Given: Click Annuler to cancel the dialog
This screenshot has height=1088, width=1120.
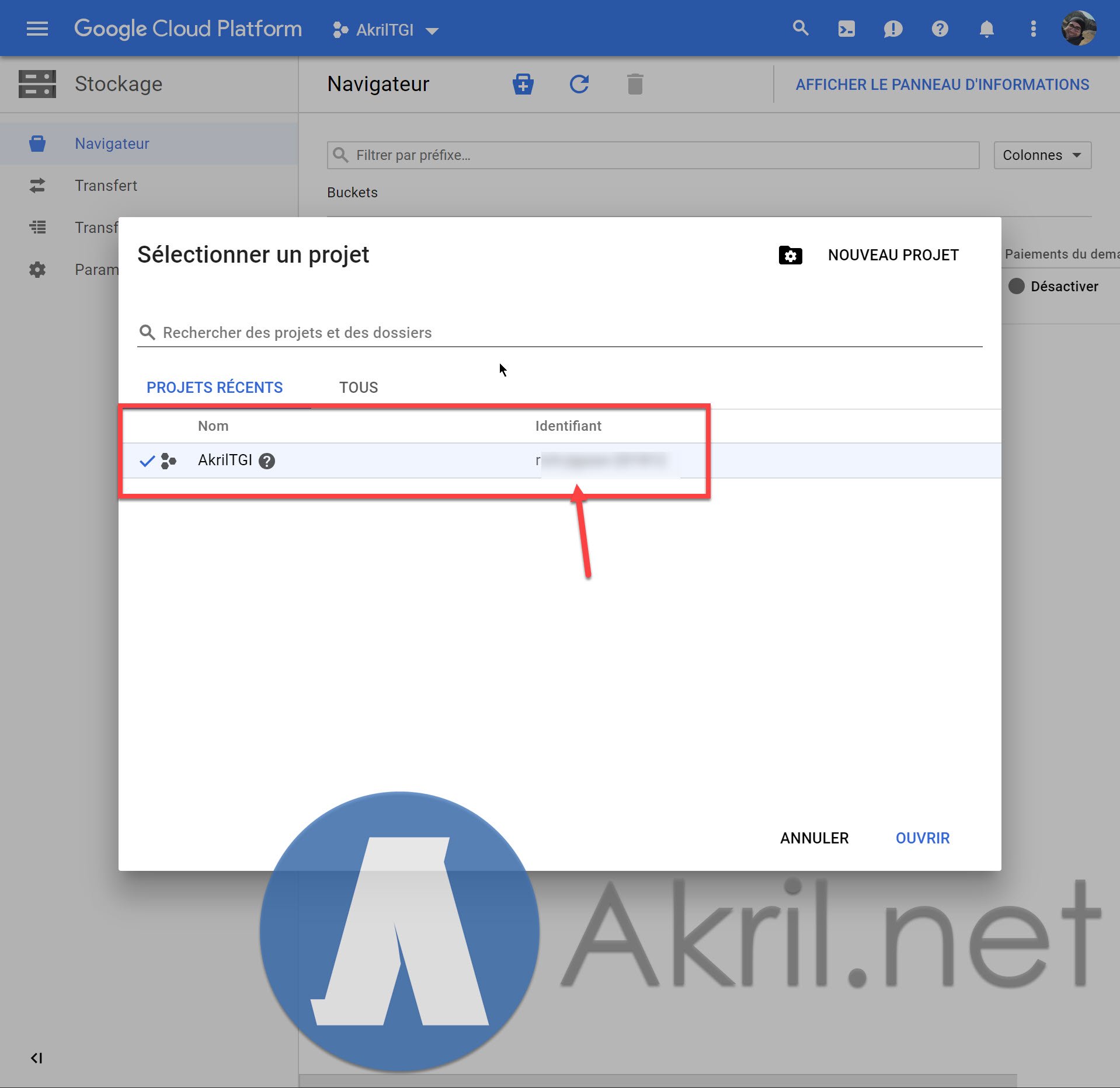Looking at the screenshot, I should [814, 838].
